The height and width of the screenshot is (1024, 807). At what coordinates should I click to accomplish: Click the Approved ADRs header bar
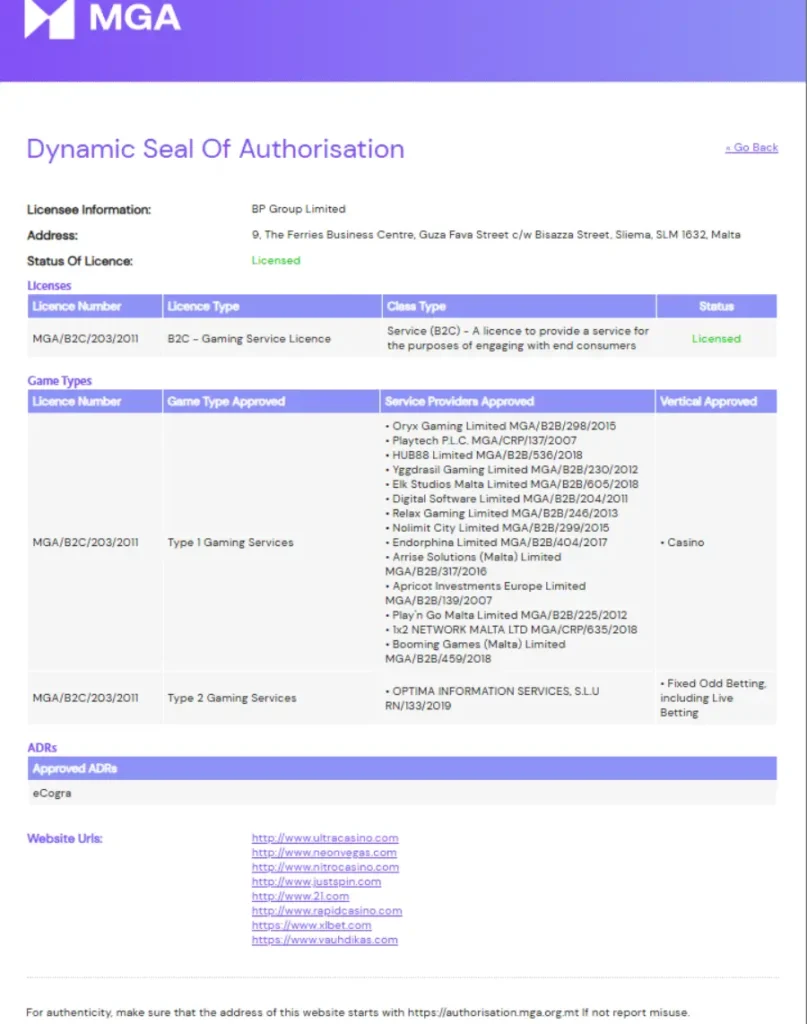(x=401, y=769)
